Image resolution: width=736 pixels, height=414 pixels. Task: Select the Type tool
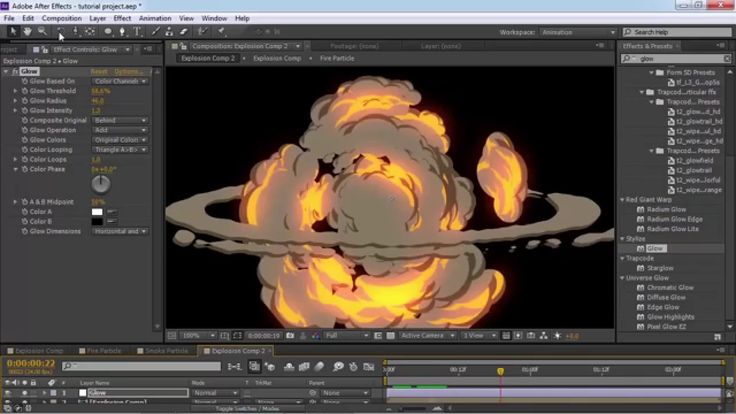pyautogui.click(x=137, y=31)
